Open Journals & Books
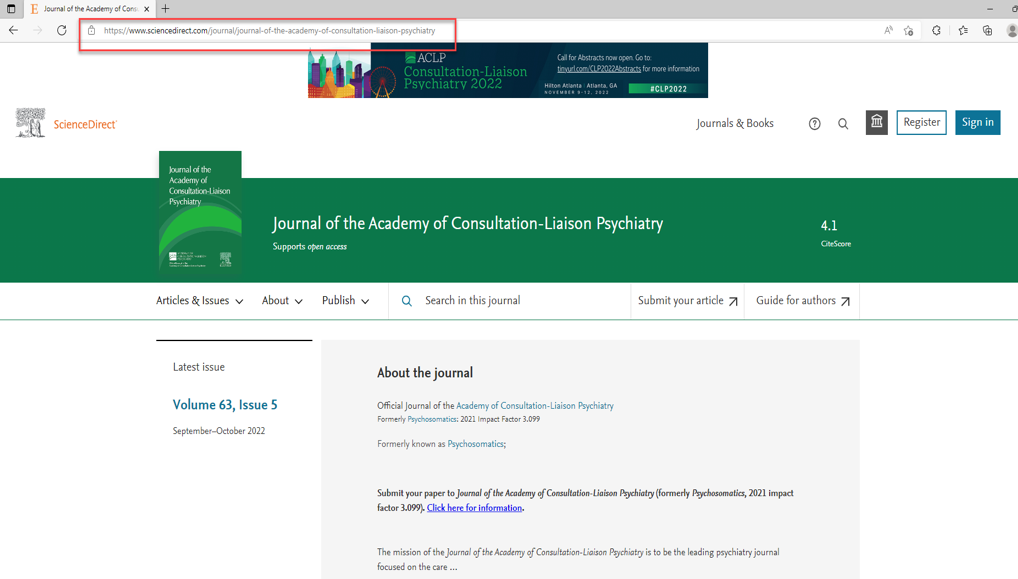1018x579 pixels. [735, 123]
